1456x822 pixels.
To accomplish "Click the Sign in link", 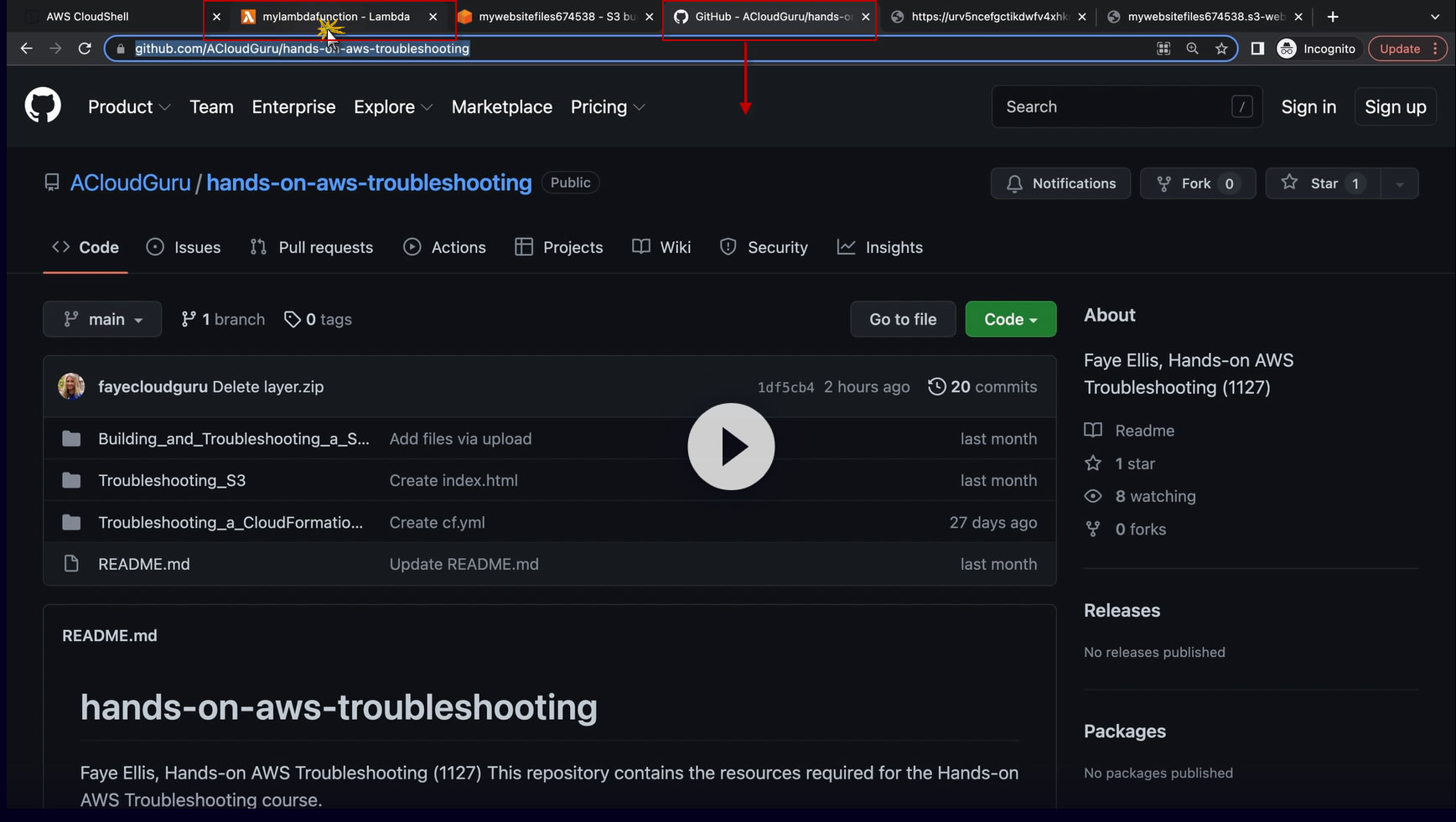I will pyautogui.click(x=1308, y=107).
